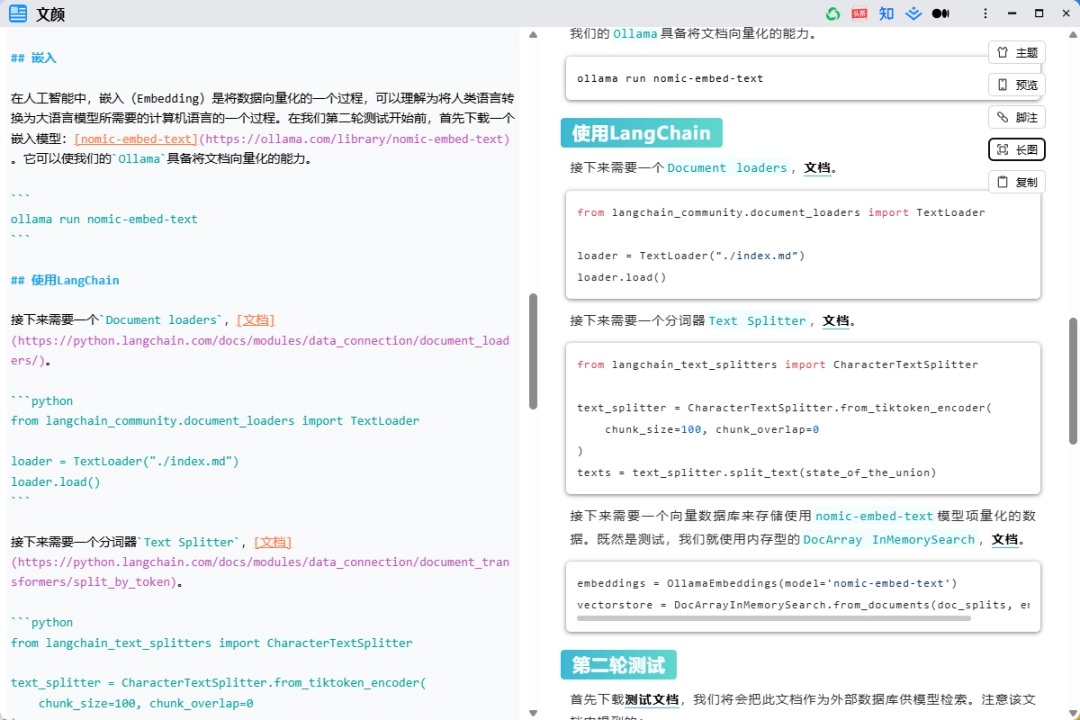
Task: Select the Toutiao (头条) platform icon
Action: click(859, 14)
